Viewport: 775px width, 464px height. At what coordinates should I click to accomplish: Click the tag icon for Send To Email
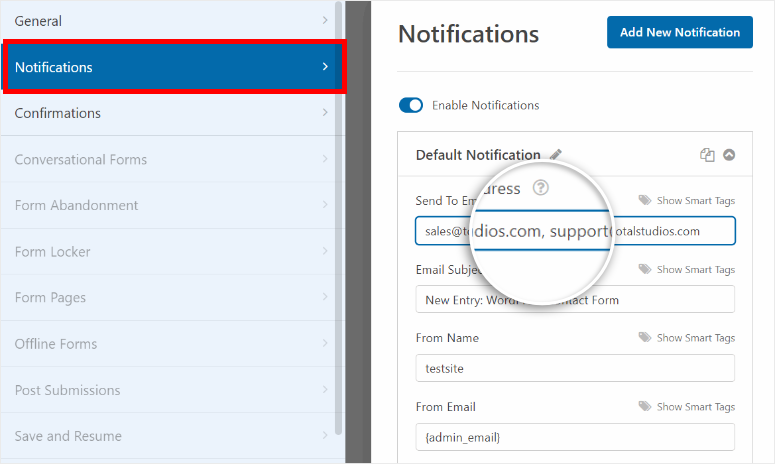(645, 201)
